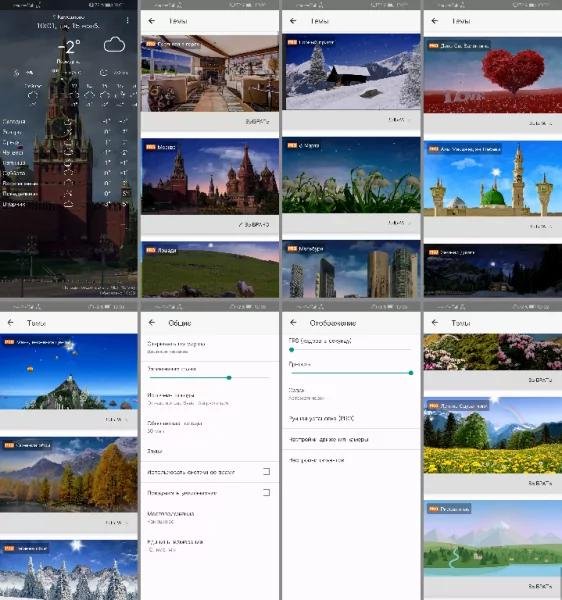Tap the PRO badge on the green-dome mosque theme
Screen dimensions: 562x600
point(433,149)
